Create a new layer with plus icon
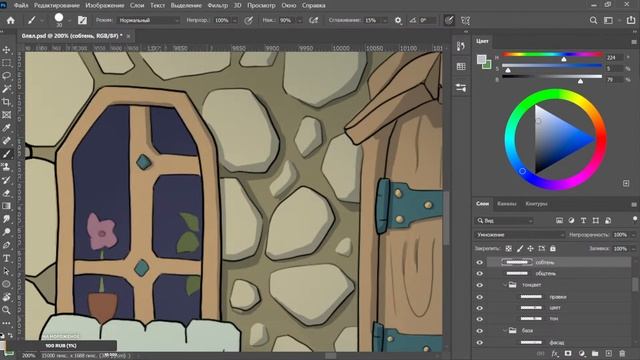This screenshot has height=360, width=640. coord(609,353)
